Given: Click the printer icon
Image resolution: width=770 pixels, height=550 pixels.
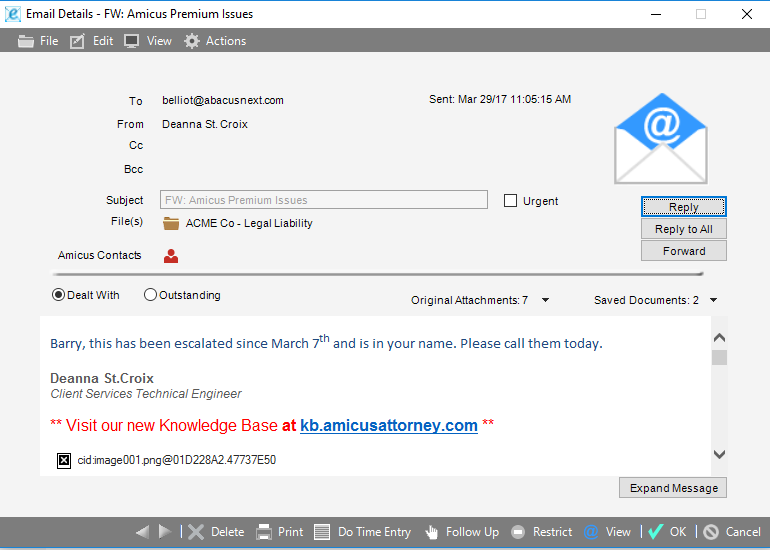Looking at the screenshot, I should (x=264, y=532).
